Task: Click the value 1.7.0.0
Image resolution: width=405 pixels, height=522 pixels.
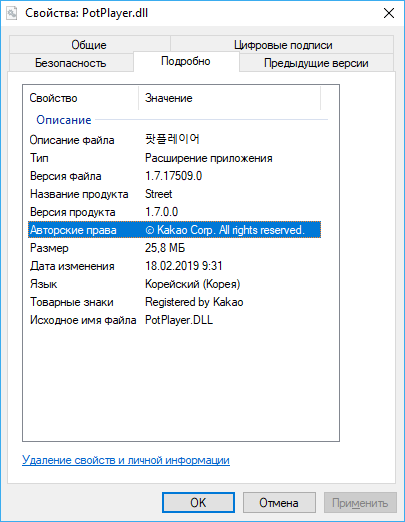Action: point(162,212)
